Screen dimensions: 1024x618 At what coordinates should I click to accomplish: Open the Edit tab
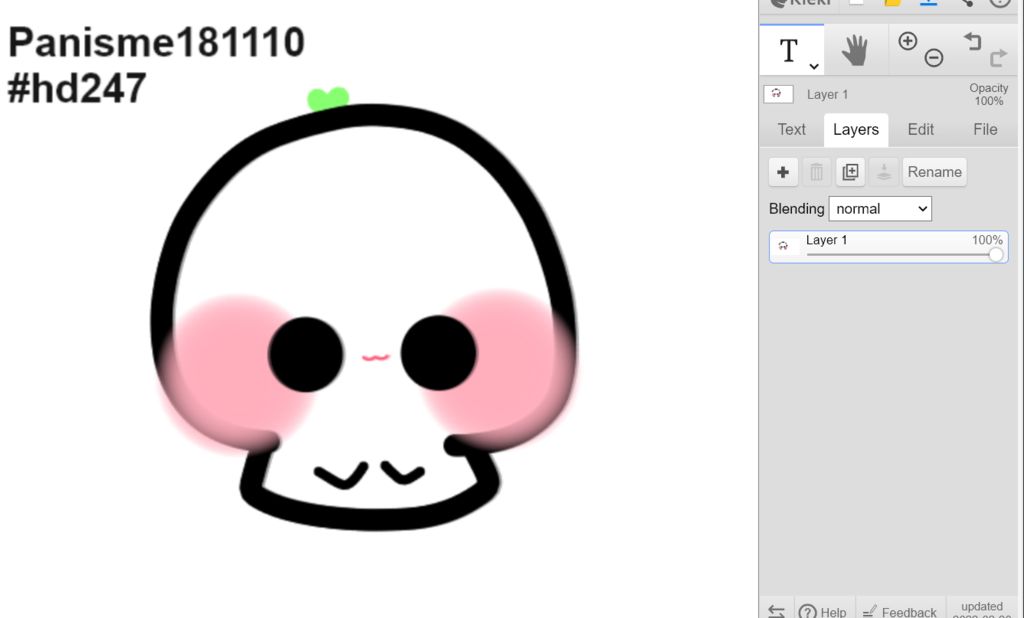[920, 129]
